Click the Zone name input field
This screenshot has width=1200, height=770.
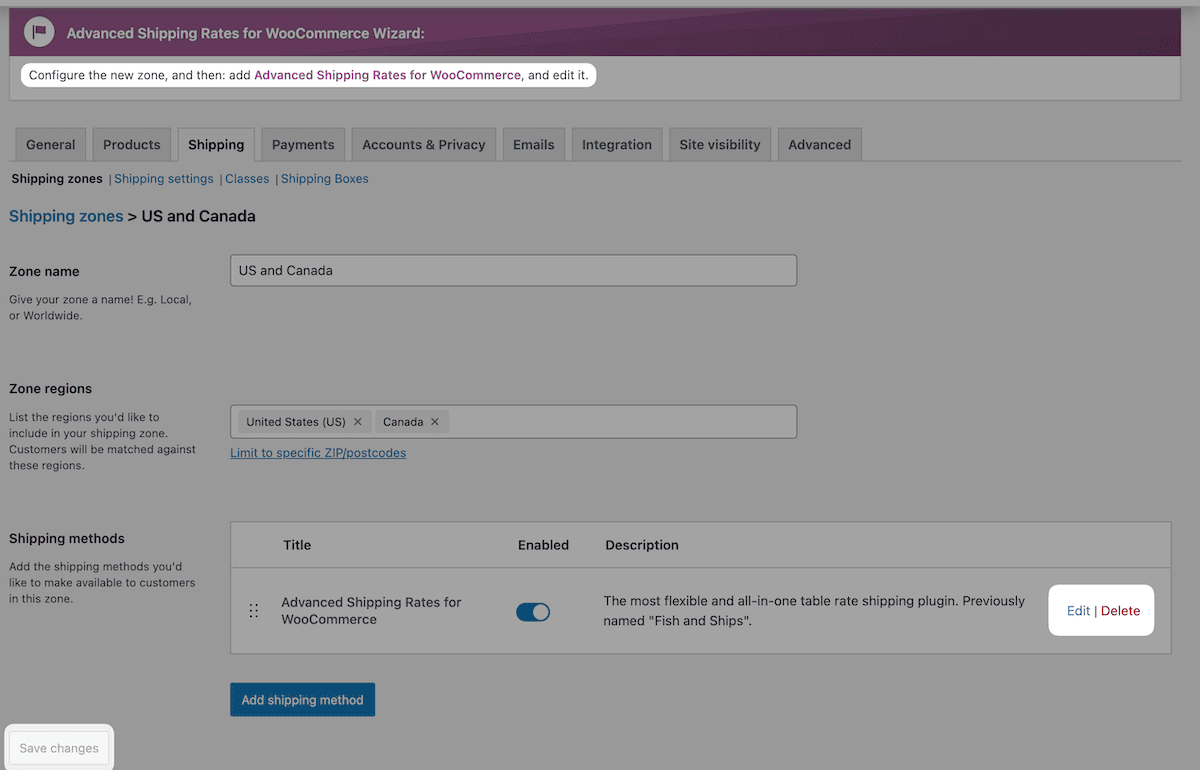513,270
